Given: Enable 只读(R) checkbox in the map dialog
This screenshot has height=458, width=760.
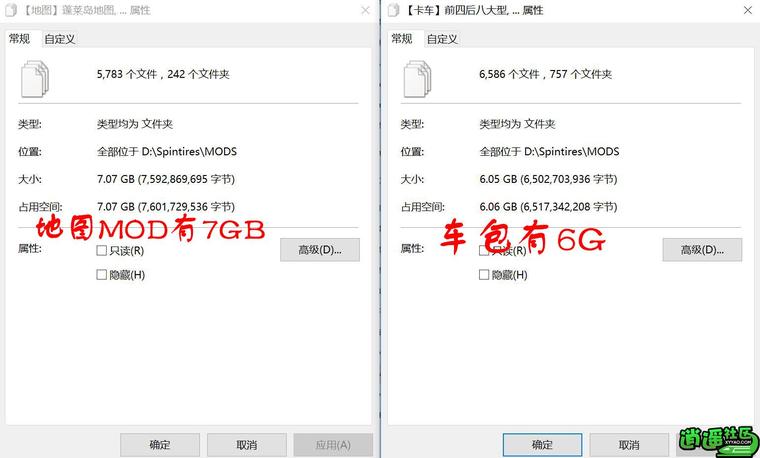Looking at the screenshot, I should point(101,251).
